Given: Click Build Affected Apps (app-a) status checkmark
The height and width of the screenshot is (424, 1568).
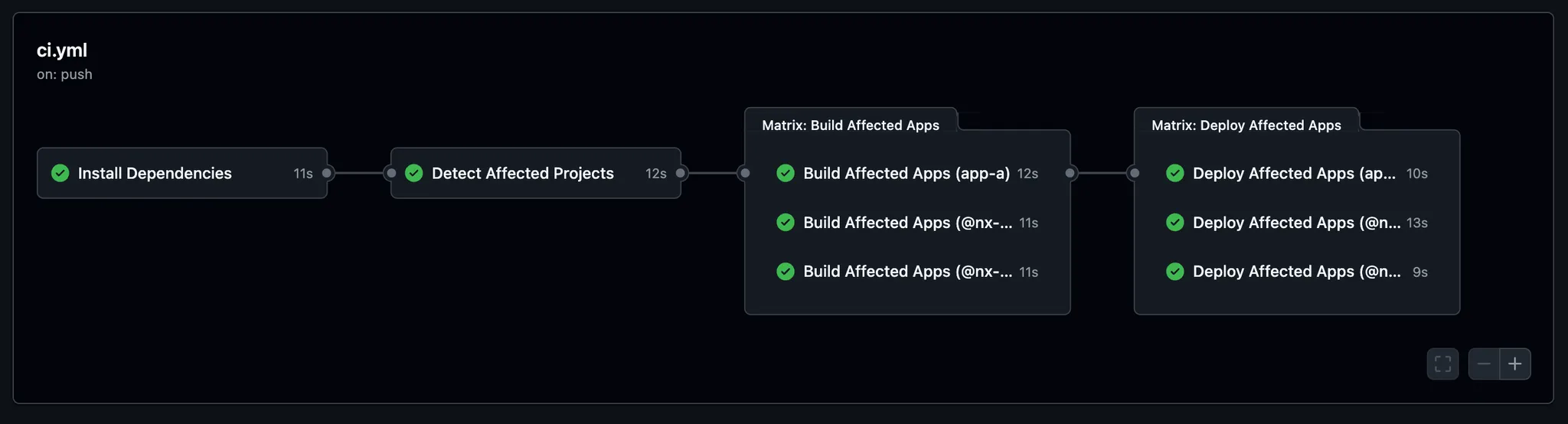Looking at the screenshot, I should [786, 173].
